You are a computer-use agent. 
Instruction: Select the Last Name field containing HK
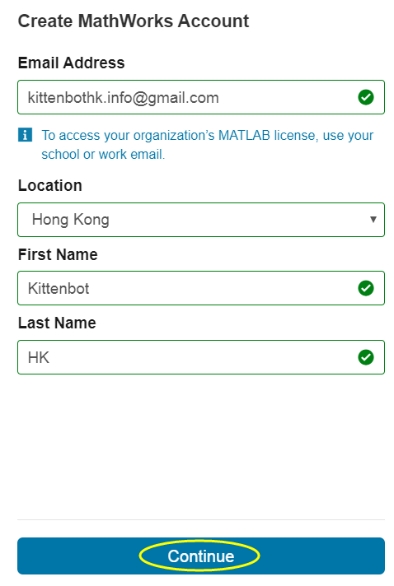click(201, 357)
